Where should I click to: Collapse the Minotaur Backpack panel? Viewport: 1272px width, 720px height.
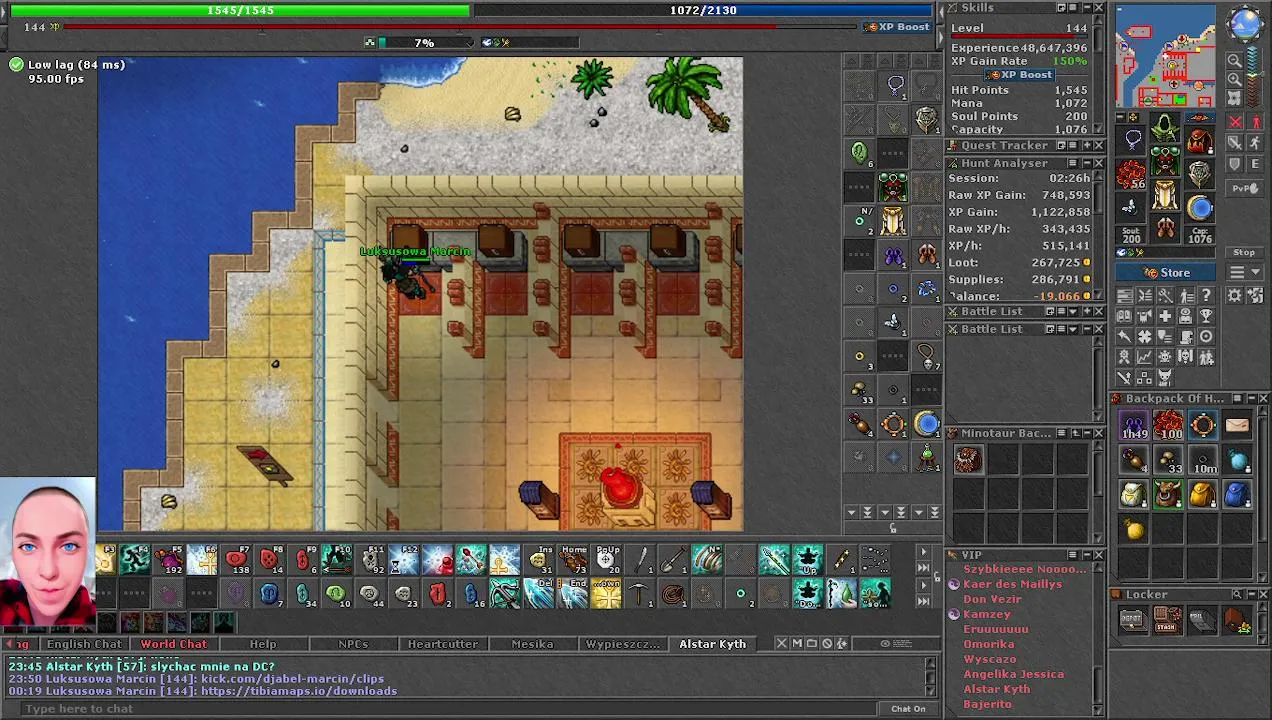coord(1086,433)
